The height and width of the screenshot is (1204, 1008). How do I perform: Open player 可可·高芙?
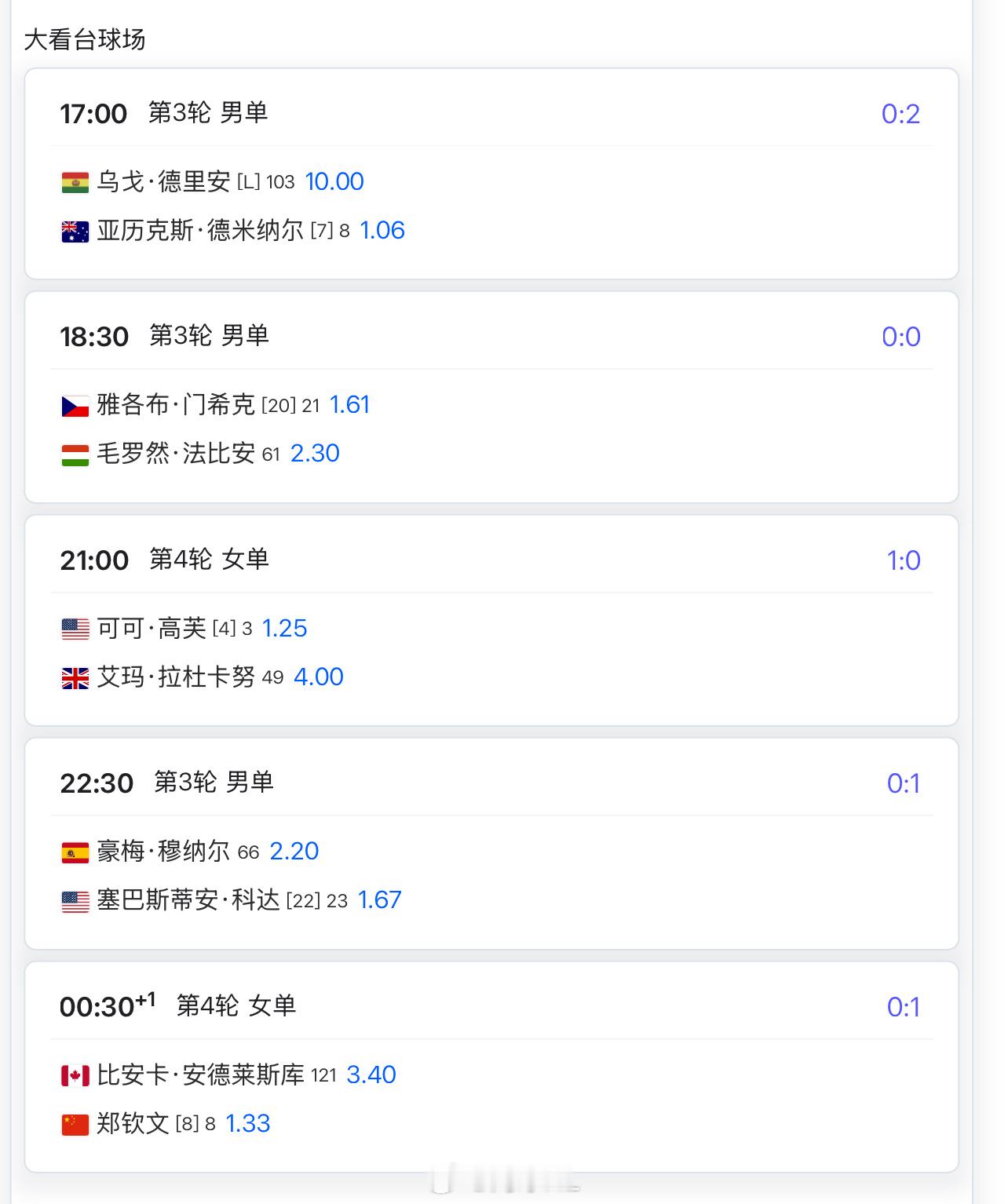coord(152,628)
